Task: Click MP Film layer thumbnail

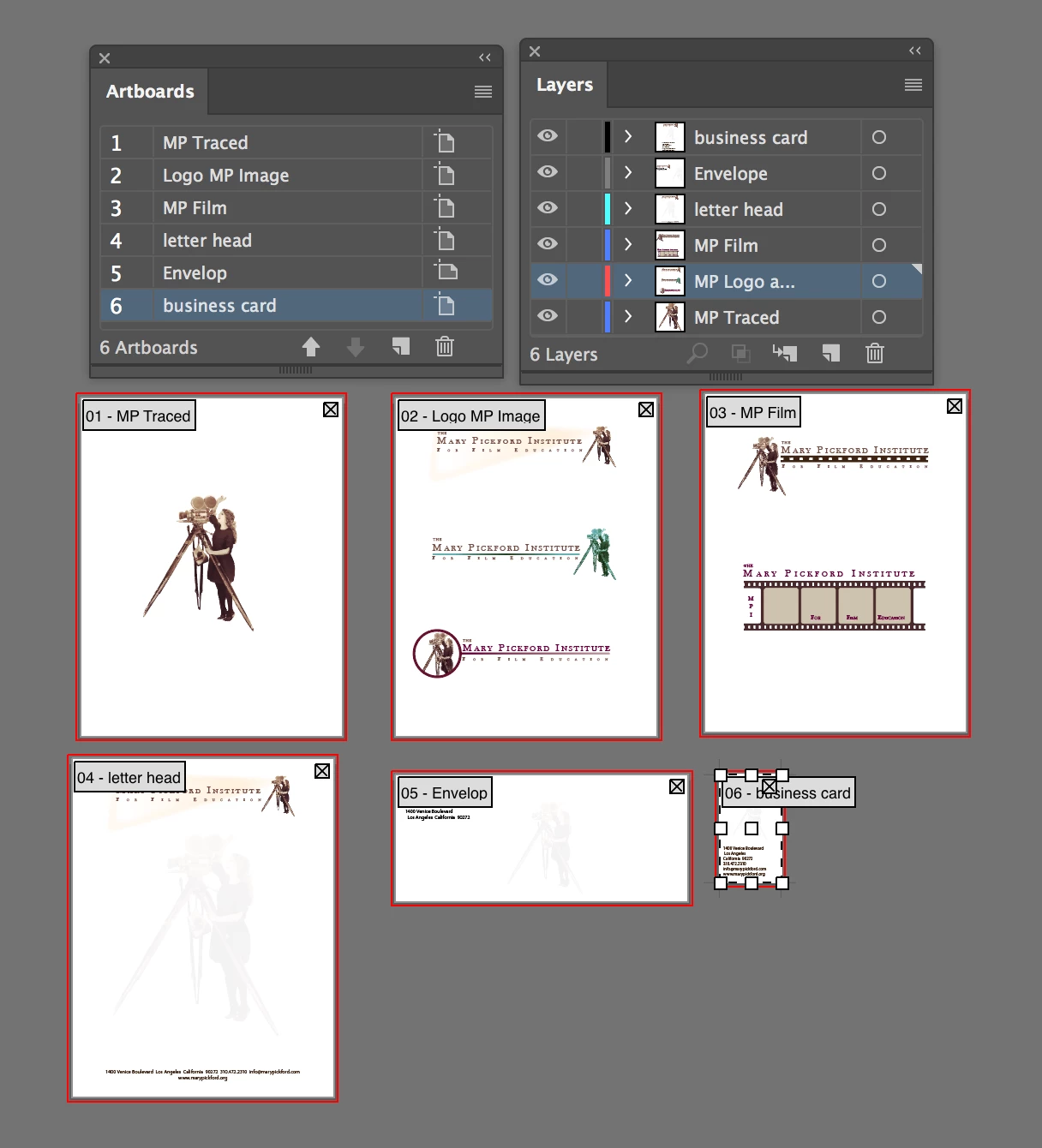Action: pyautogui.click(x=670, y=245)
